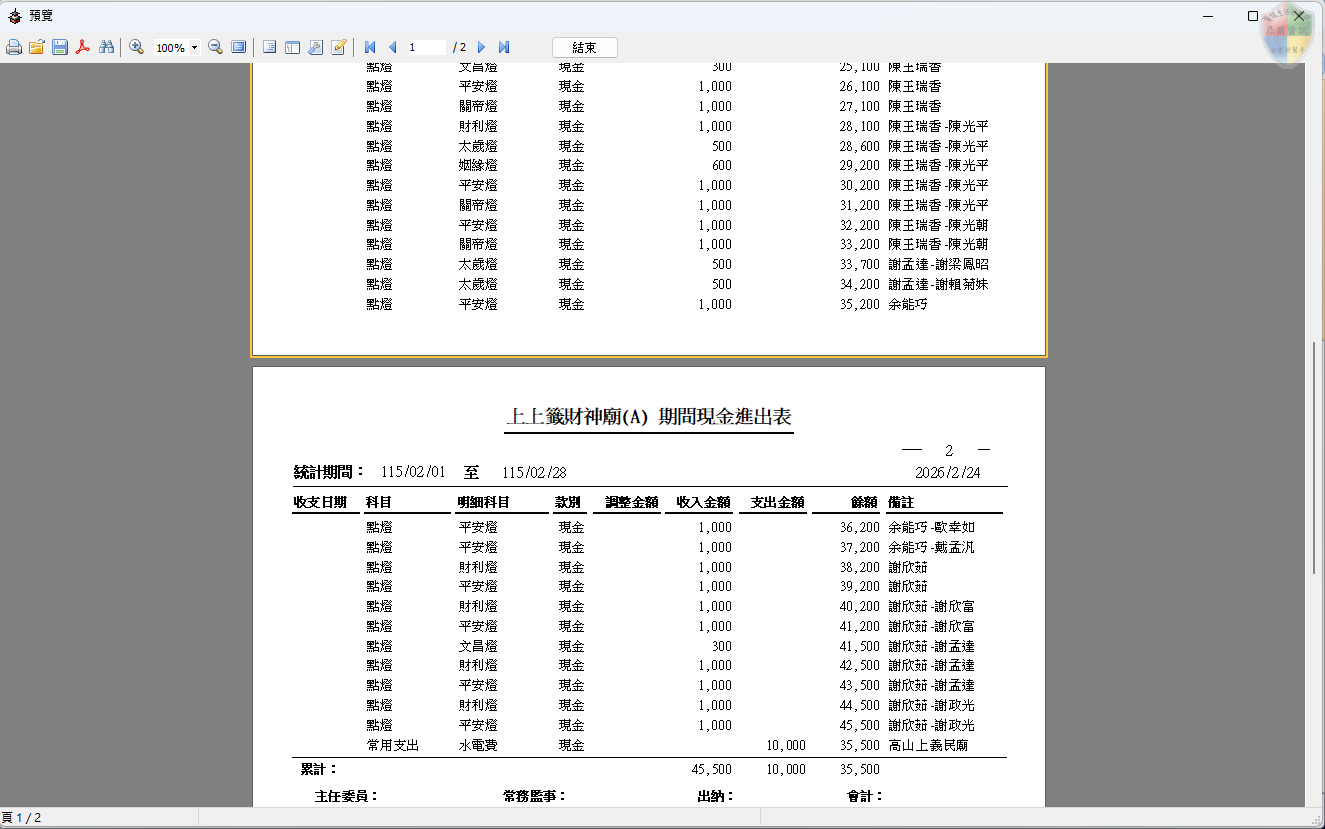Click the edit page pencil icon
The height and width of the screenshot is (829, 1325).
point(338,47)
